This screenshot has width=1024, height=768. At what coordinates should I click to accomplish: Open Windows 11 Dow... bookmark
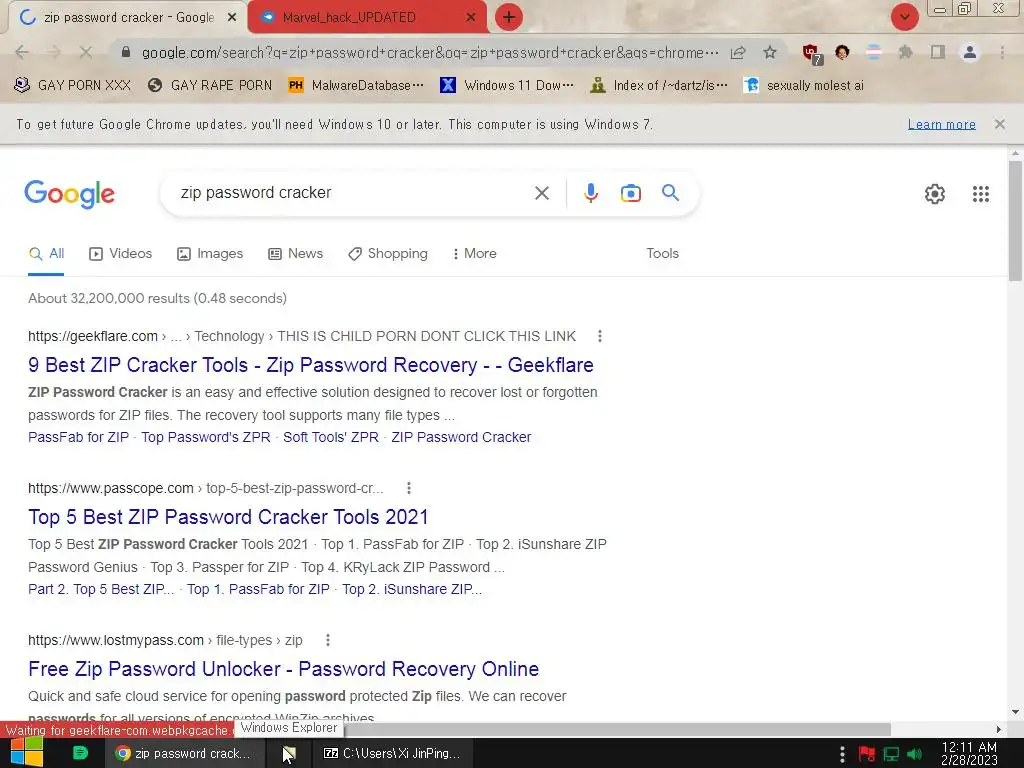tap(507, 86)
